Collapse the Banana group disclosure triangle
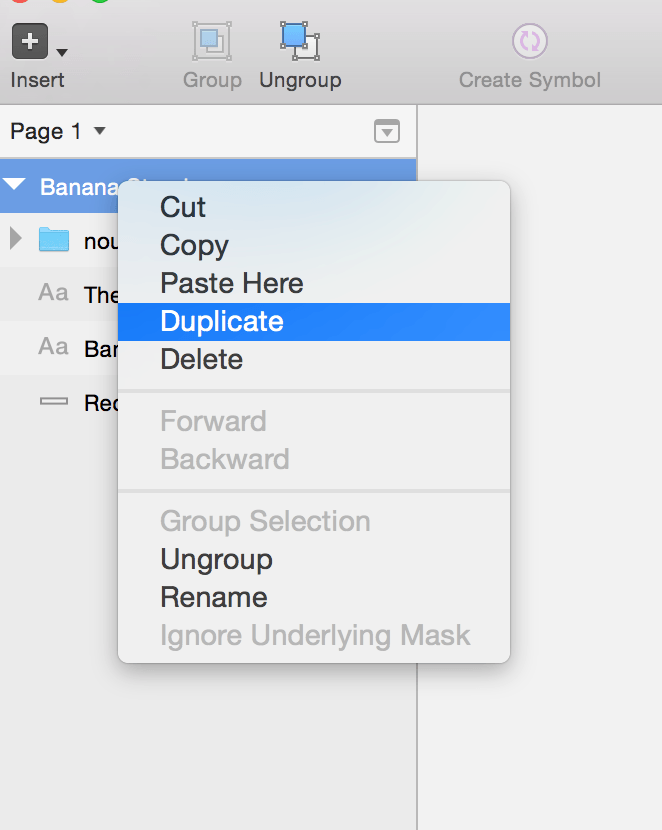Image resolution: width=662 pixels, height=830 pixels. [x=14, y=186]
